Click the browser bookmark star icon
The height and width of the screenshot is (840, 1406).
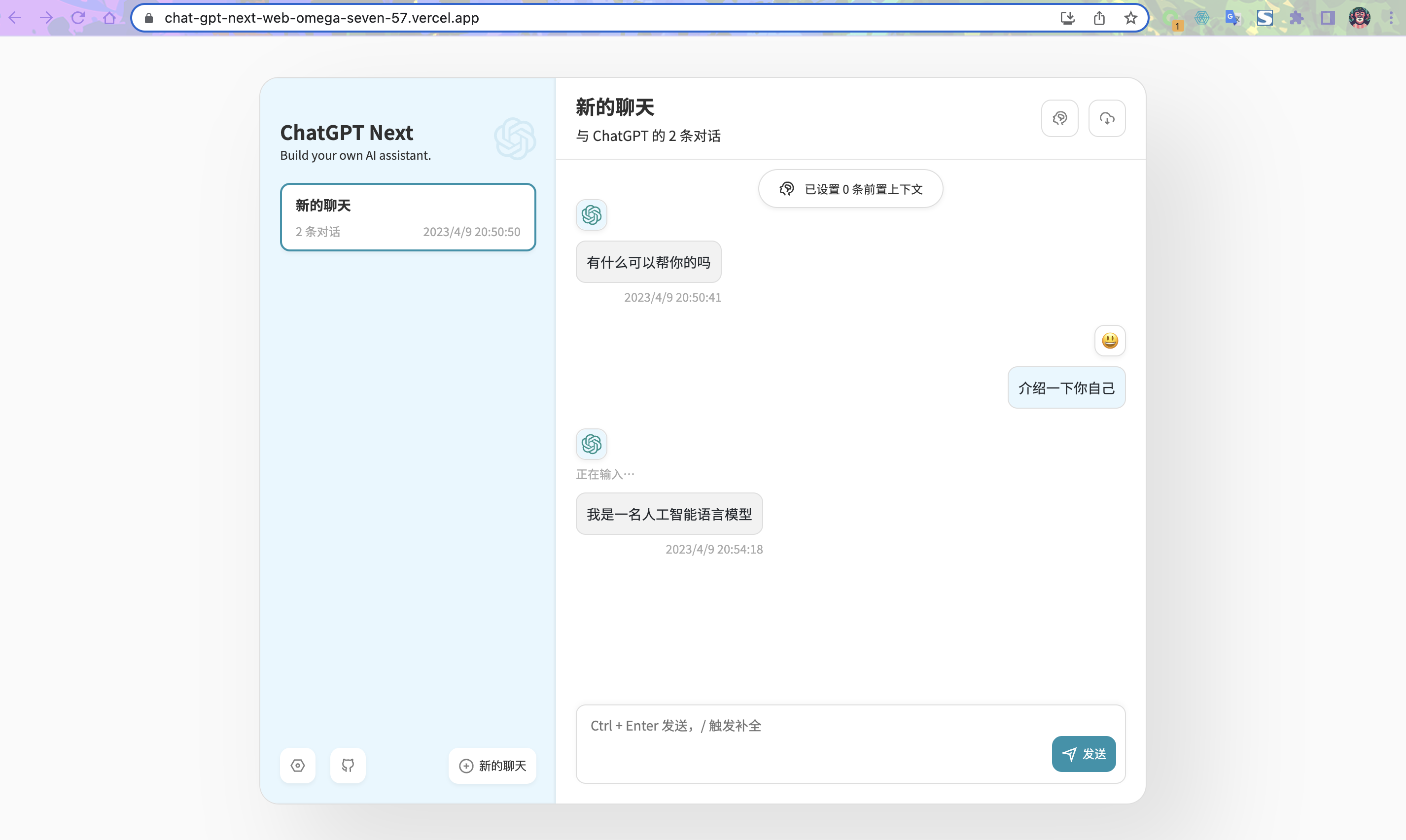pyautogui.click(x=1130, y=18)
